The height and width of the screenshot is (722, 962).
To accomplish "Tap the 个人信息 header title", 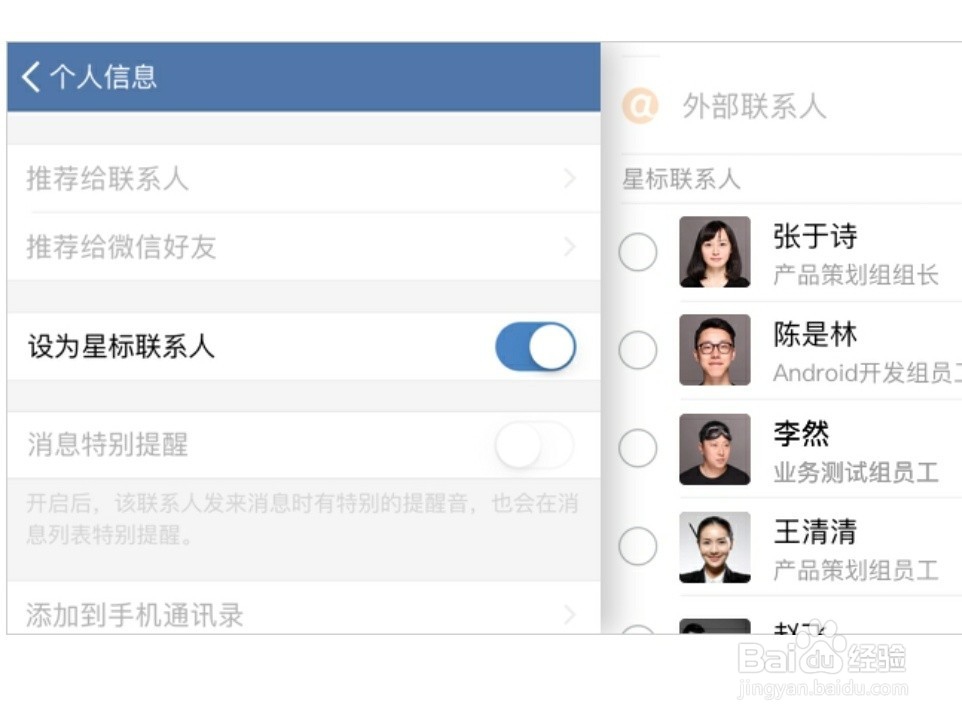I will [x=103, y=77].
